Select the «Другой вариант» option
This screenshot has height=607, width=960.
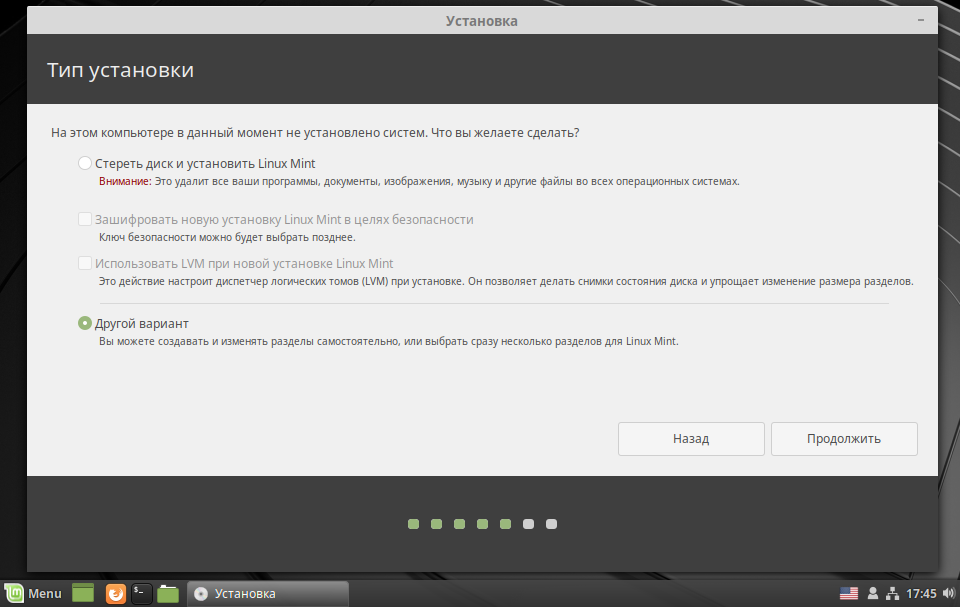[83, 323]
